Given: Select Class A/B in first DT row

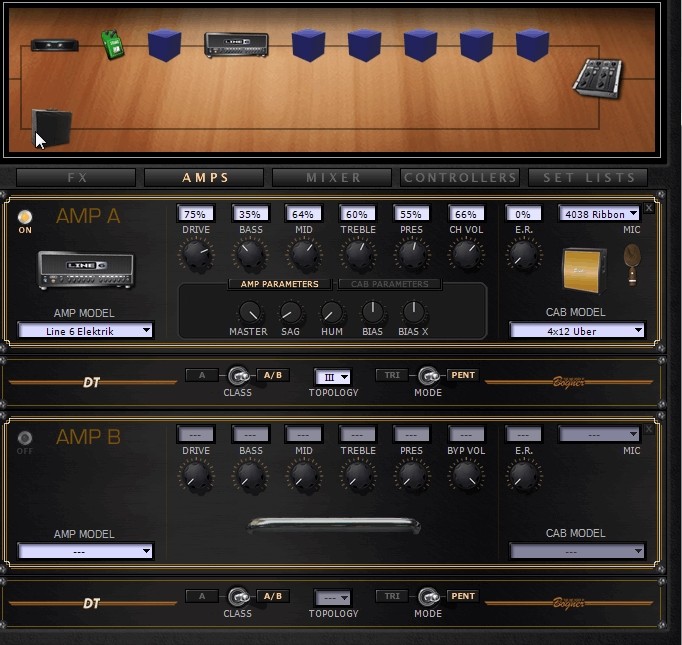Looking at the screenshot, I should pos(273,375).
